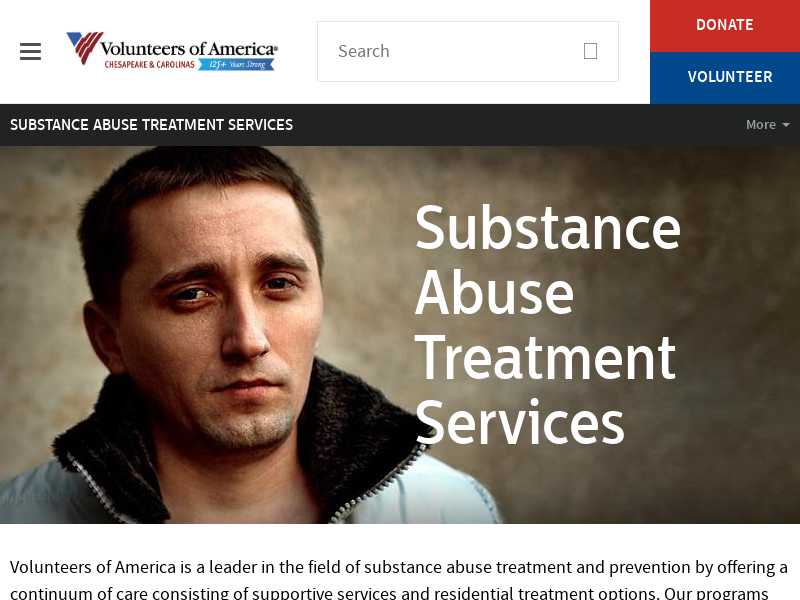Click the word Abuse in hero heading
Image resolution: width=800 pixels, height=600 pixels.
[x=495, y=292]
